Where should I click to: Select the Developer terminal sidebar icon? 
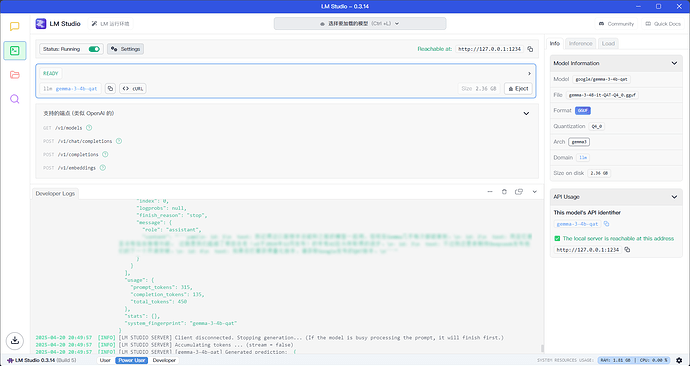coord(15,51)
